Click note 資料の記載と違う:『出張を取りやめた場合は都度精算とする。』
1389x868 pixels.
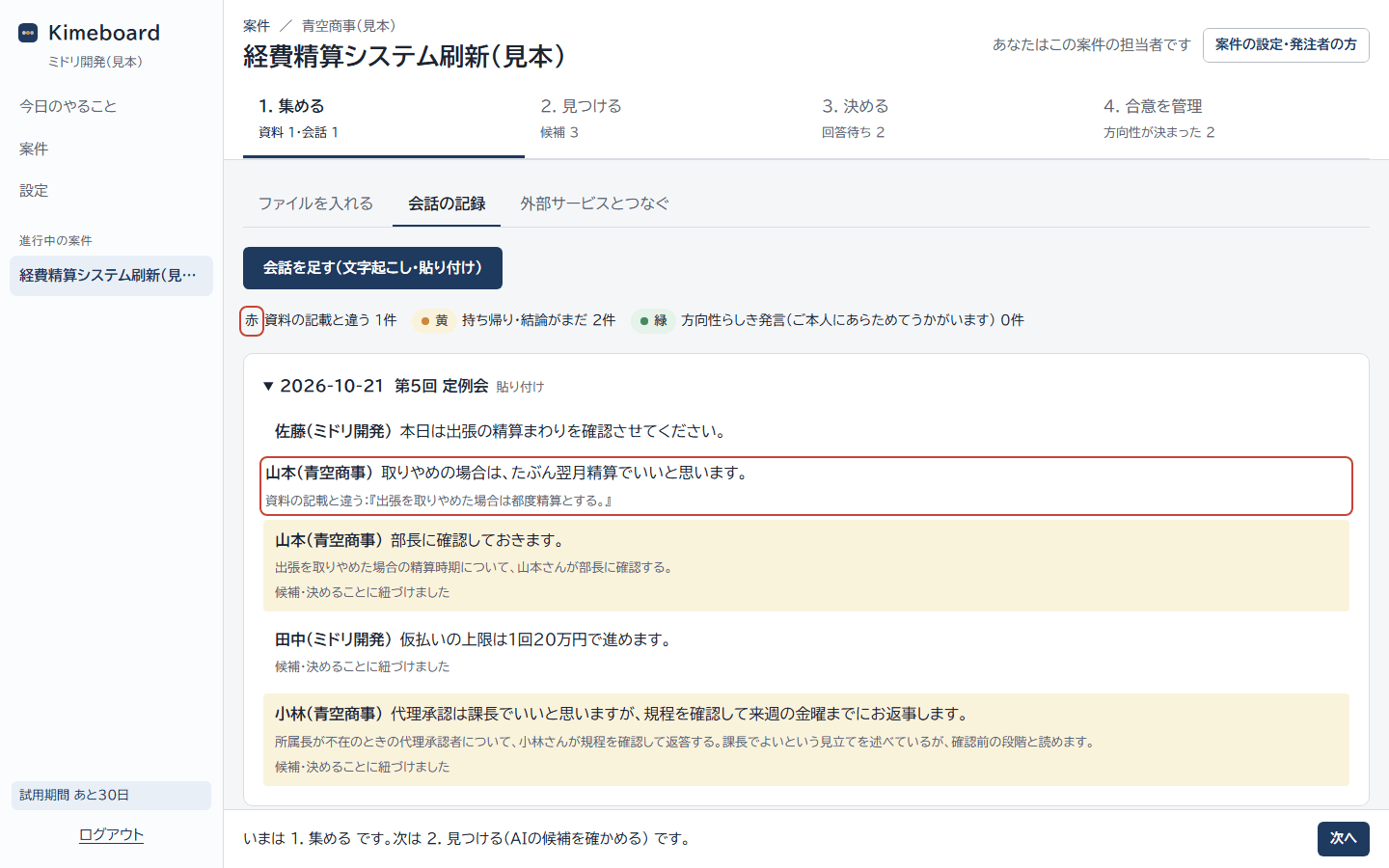[x=439, y=501]
